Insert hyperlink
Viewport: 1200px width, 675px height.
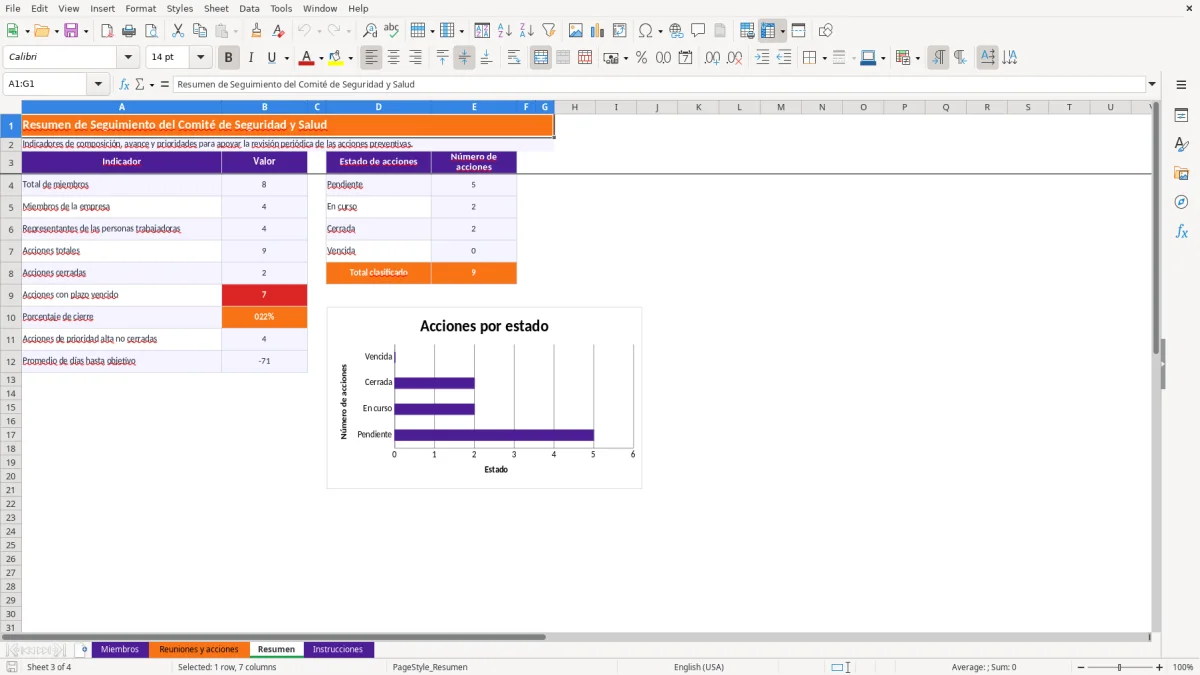click(676, 31)
